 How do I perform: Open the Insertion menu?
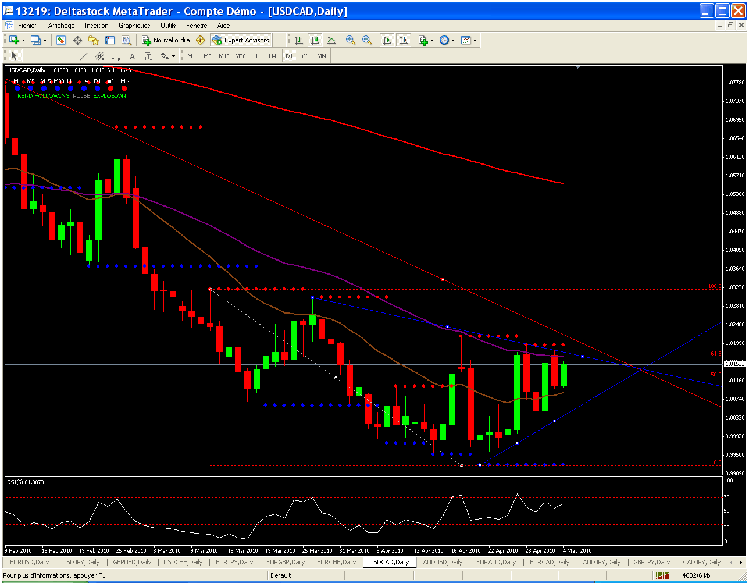(95, 22)
